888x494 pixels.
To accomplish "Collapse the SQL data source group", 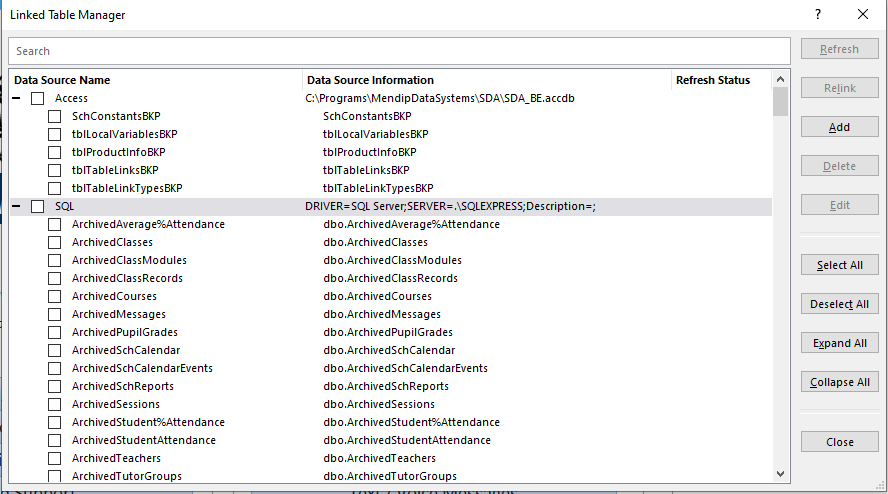I will tap(16, 206).
